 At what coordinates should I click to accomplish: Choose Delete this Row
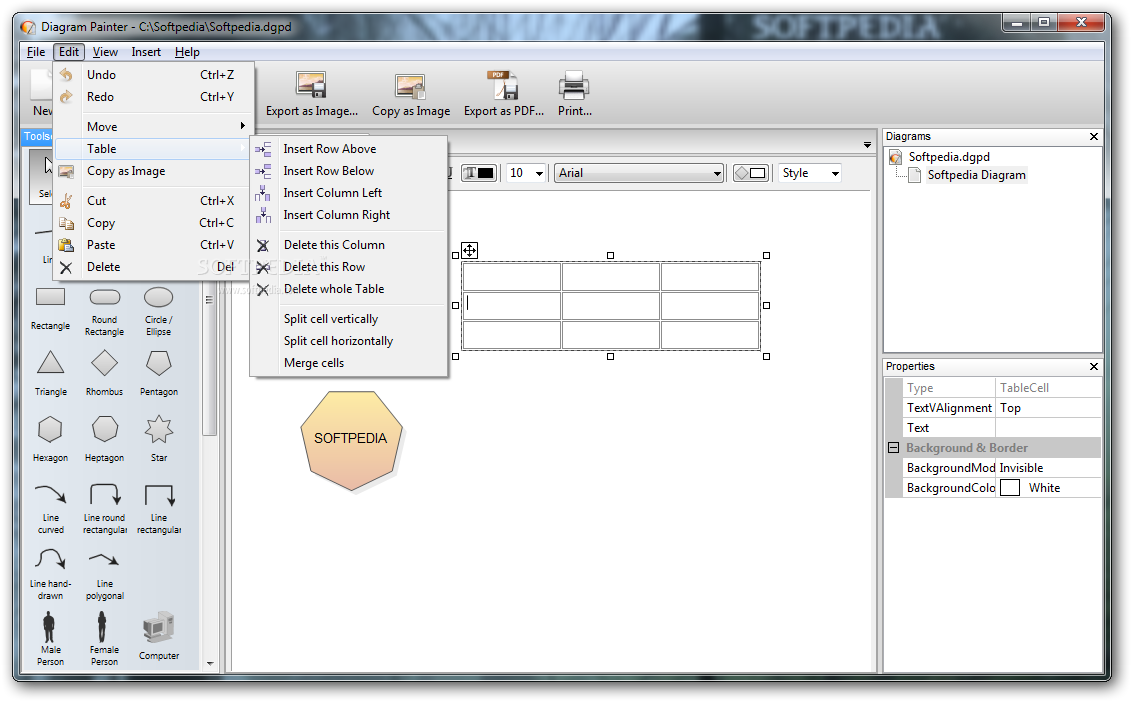(x=349, y=267)
